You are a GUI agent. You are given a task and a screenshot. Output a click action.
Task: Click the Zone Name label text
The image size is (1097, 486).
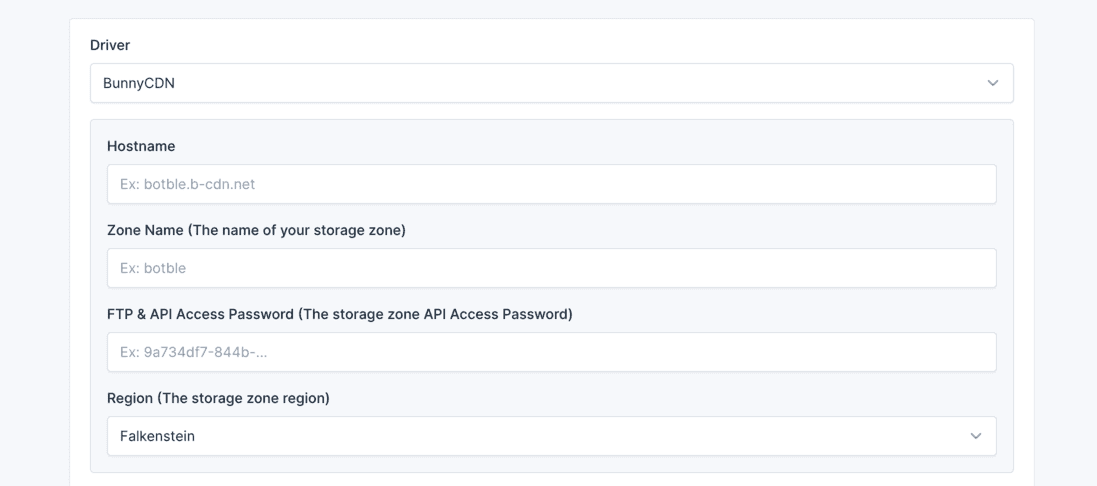[256, 230]
